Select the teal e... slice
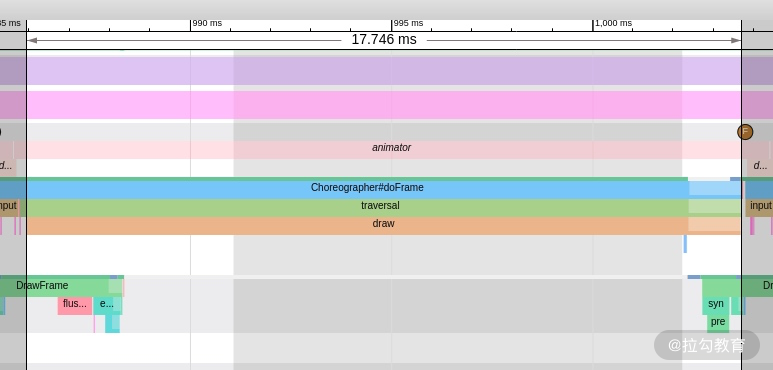This screenshot has height=370, width=773. (107, 305)
